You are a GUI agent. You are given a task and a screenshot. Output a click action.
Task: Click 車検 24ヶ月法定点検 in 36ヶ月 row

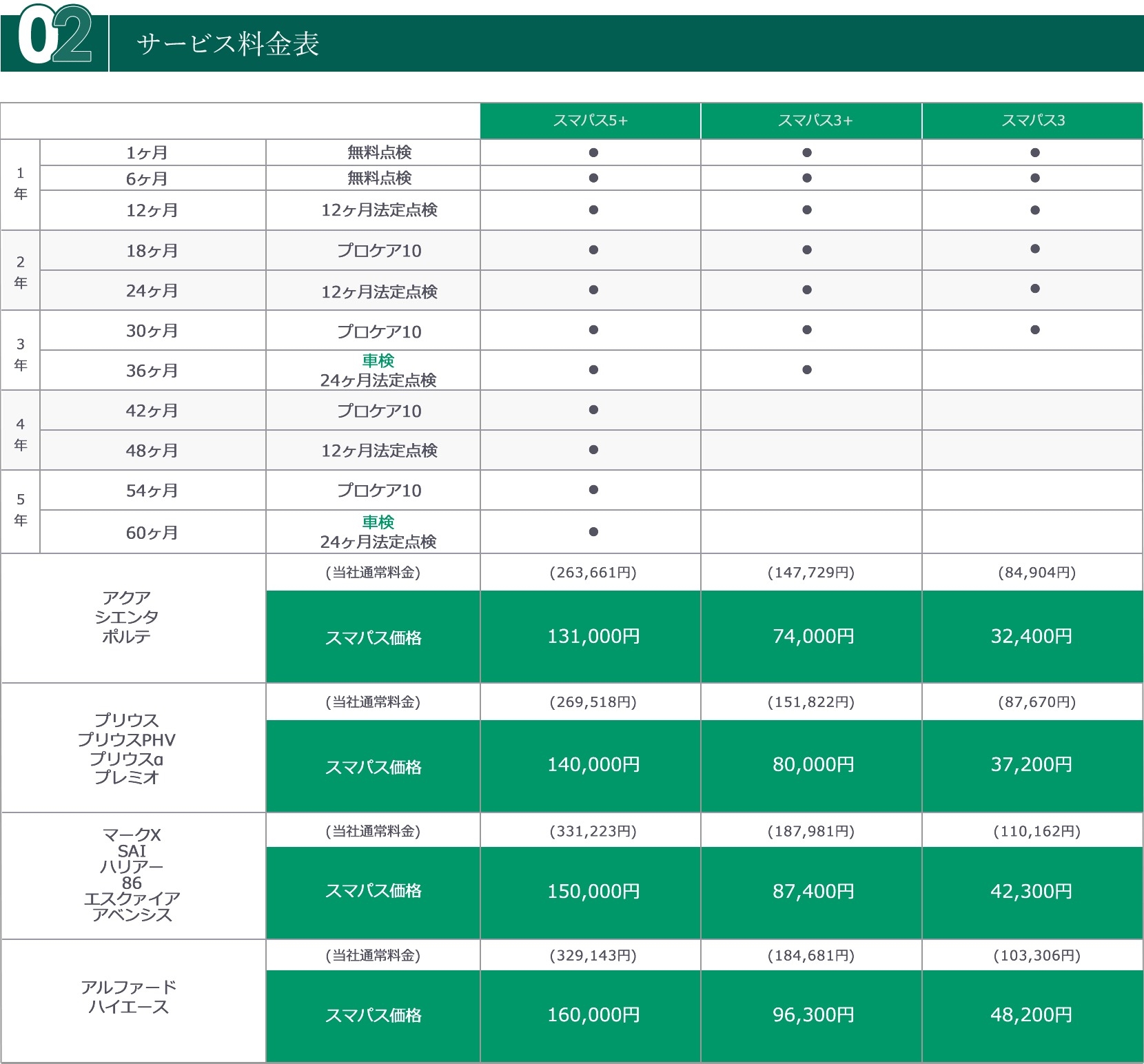[378, 371]
